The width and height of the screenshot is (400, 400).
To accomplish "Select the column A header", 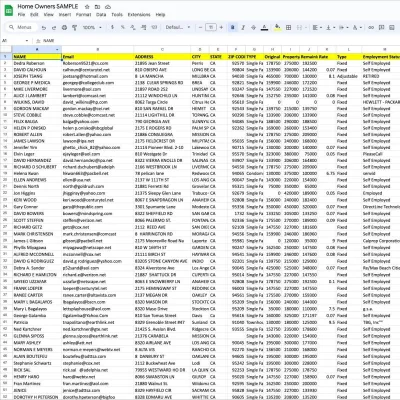I will coord(37,50).
